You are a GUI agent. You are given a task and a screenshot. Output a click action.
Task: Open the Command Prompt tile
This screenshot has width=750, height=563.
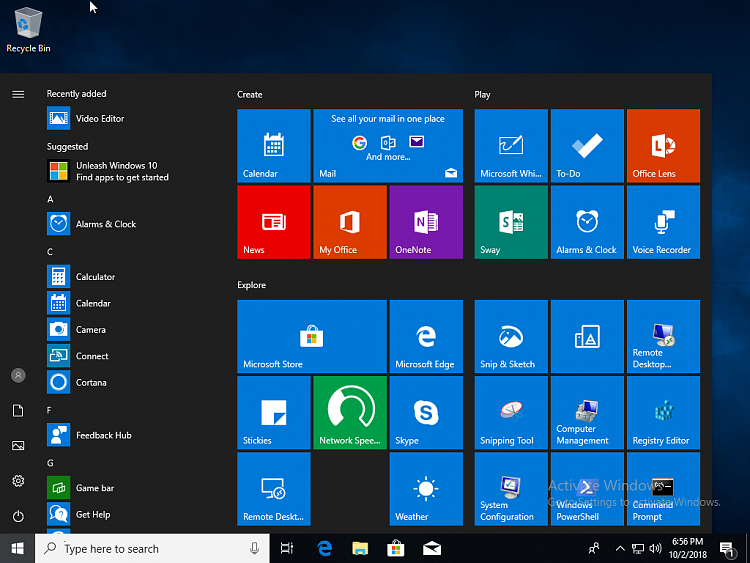point(663,489)
